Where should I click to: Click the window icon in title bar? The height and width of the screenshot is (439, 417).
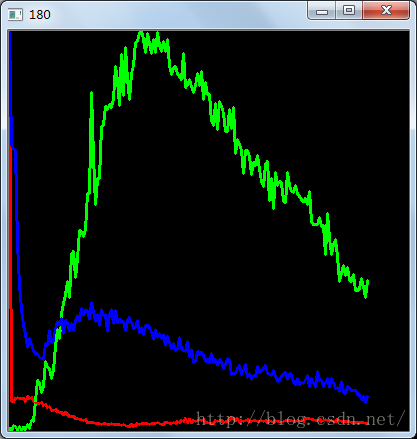pos(15,15)
